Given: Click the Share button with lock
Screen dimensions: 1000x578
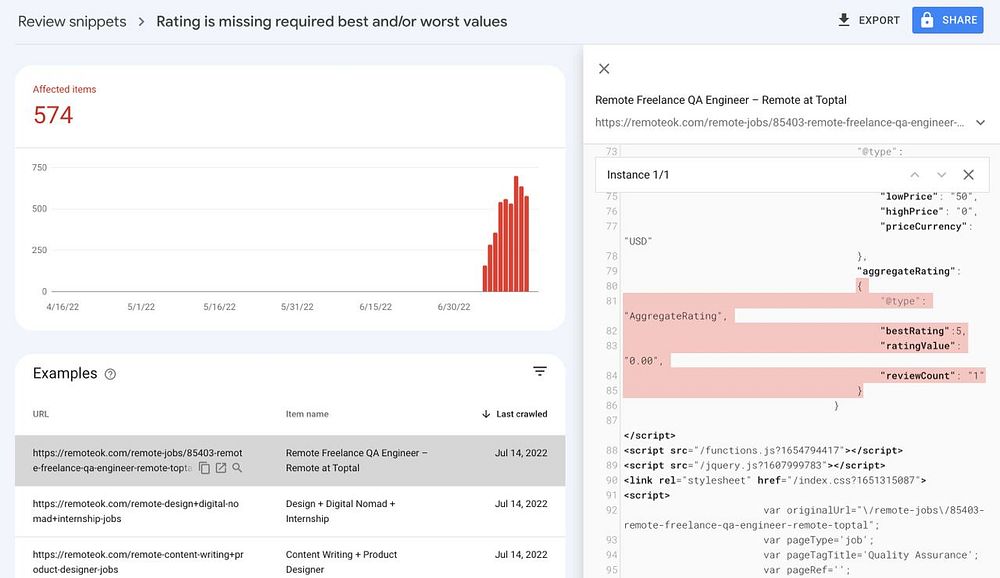Looking at the screenshot, I should coord(948,20).
